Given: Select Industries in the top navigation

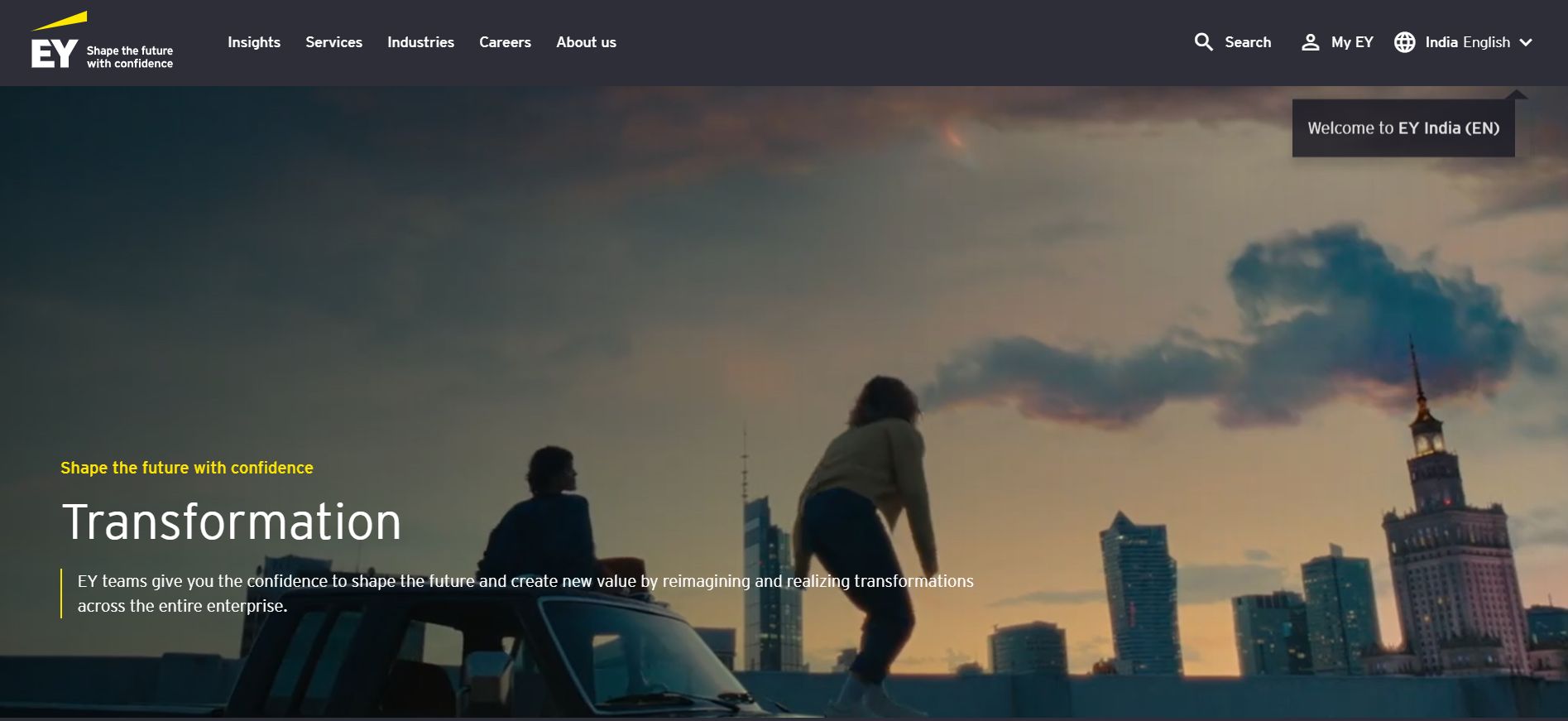Looking at the screenshot, I should click(x=420, y=42).
